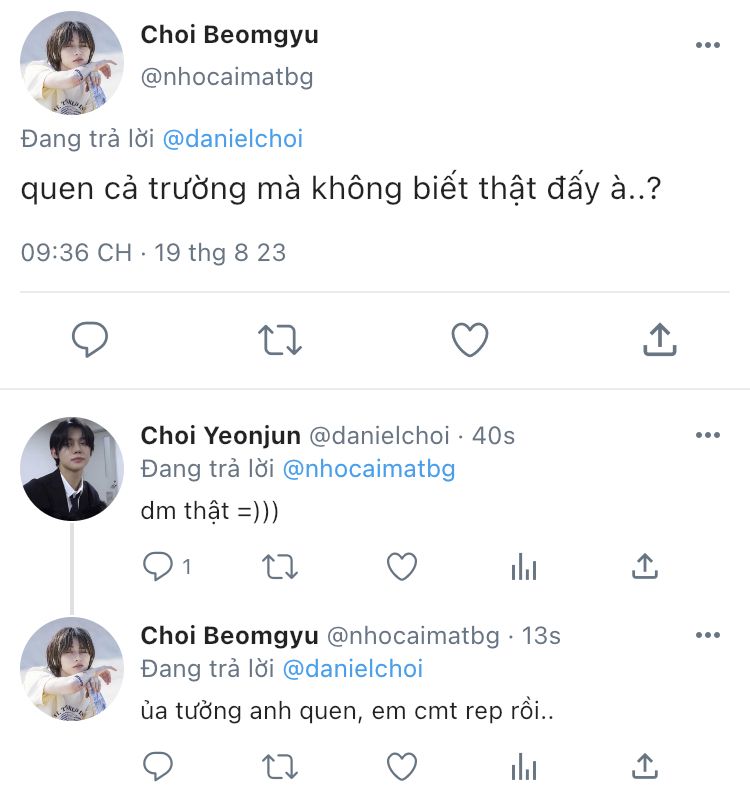Viewport: 750px width, 799px height.
Task: Like Choi Yeonjun's "dm thật" reply
Action: (402, 567)
